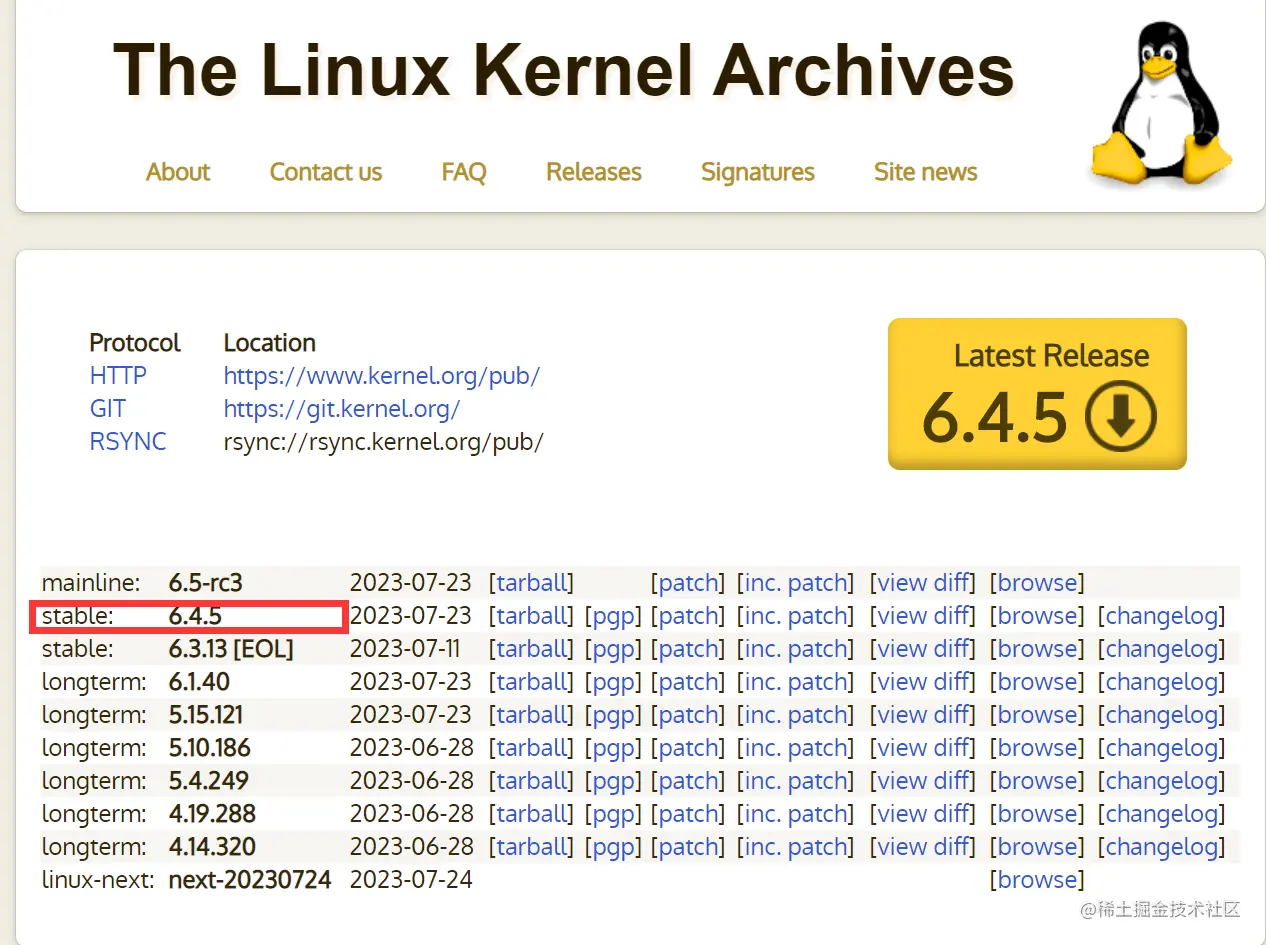Open inc. patch for longterm 4.14.320

(x=797, y=848)
